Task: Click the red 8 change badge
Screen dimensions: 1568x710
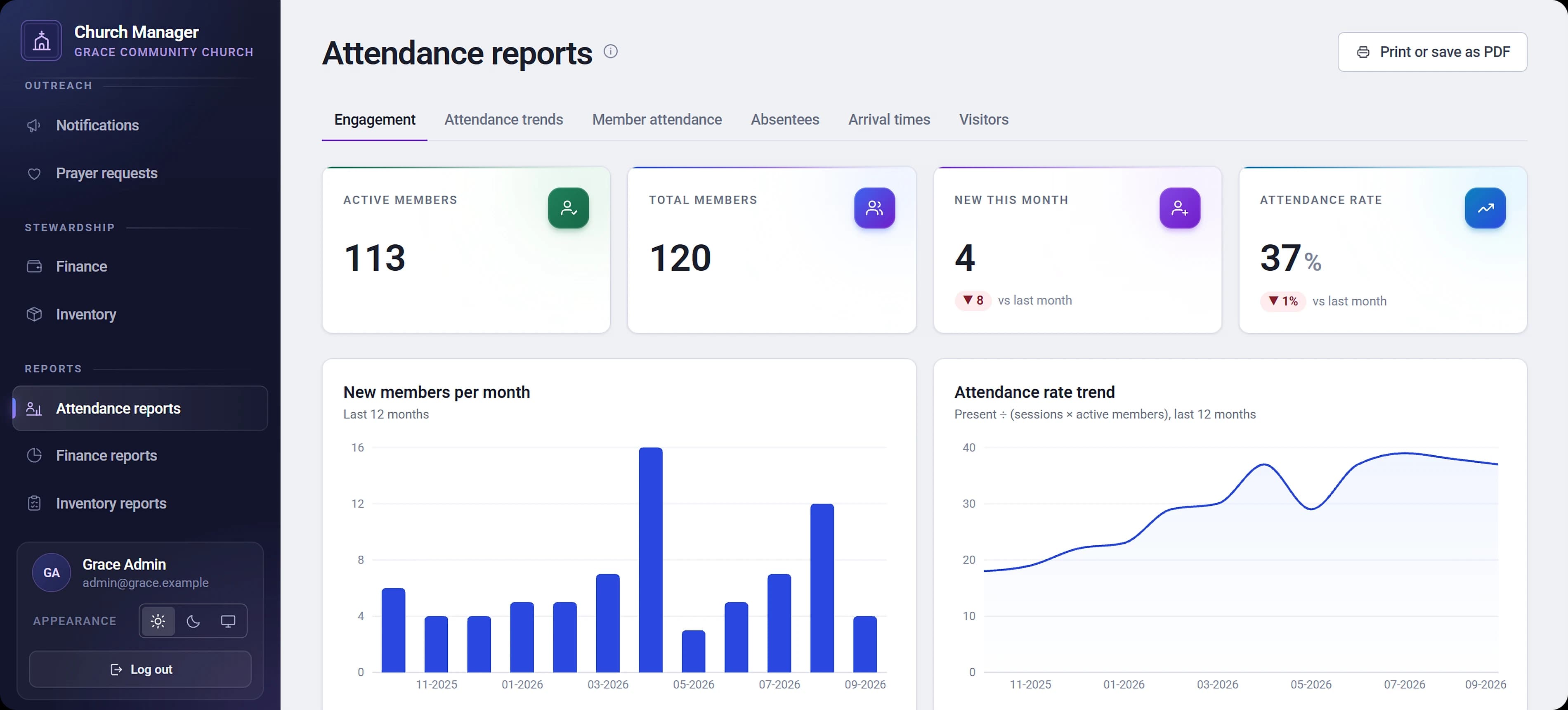Action: click(x=973, y=301)
